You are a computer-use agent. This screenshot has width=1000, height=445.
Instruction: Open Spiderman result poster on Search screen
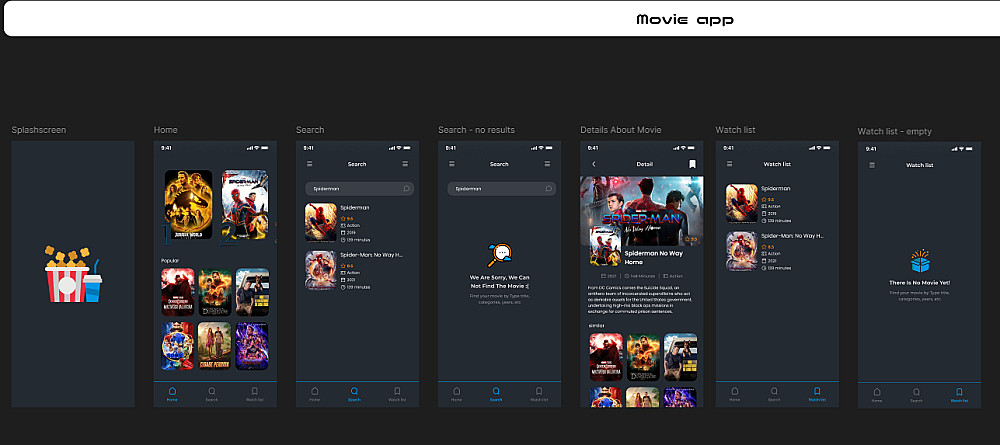click(321, 222)
